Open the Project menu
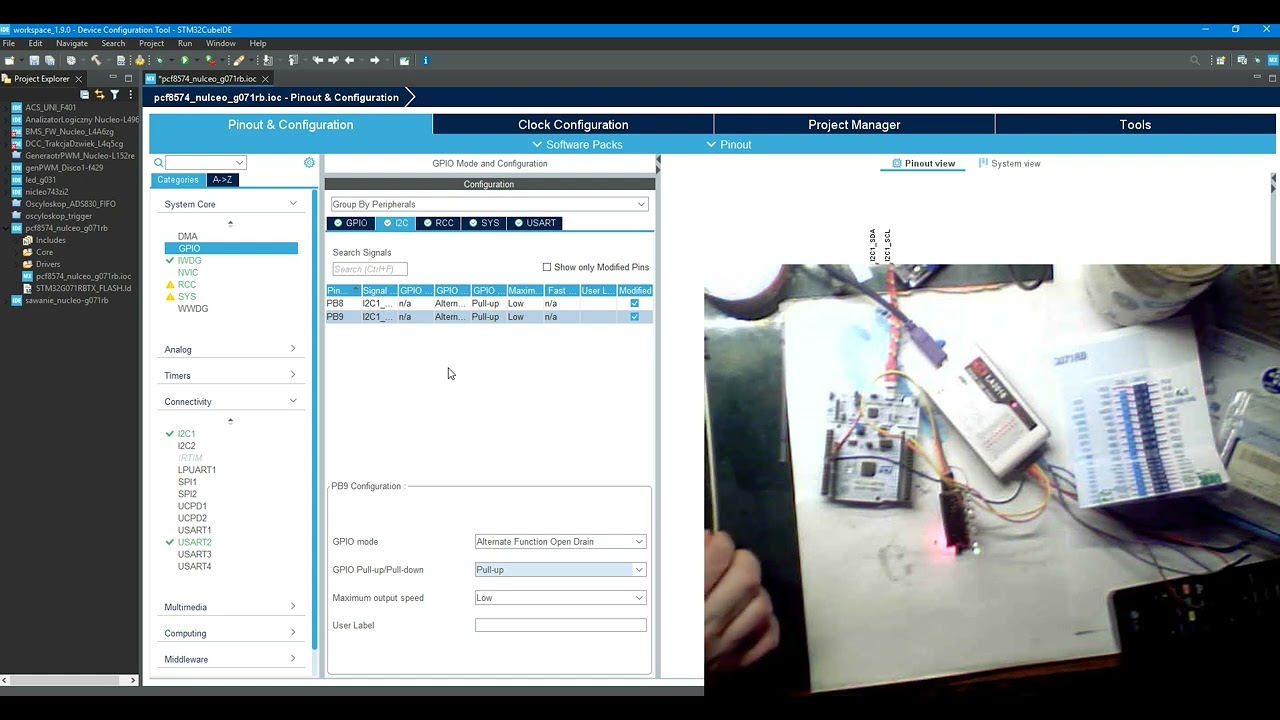This screenshot has width=1280, height=720. click(x=151, y=43)
